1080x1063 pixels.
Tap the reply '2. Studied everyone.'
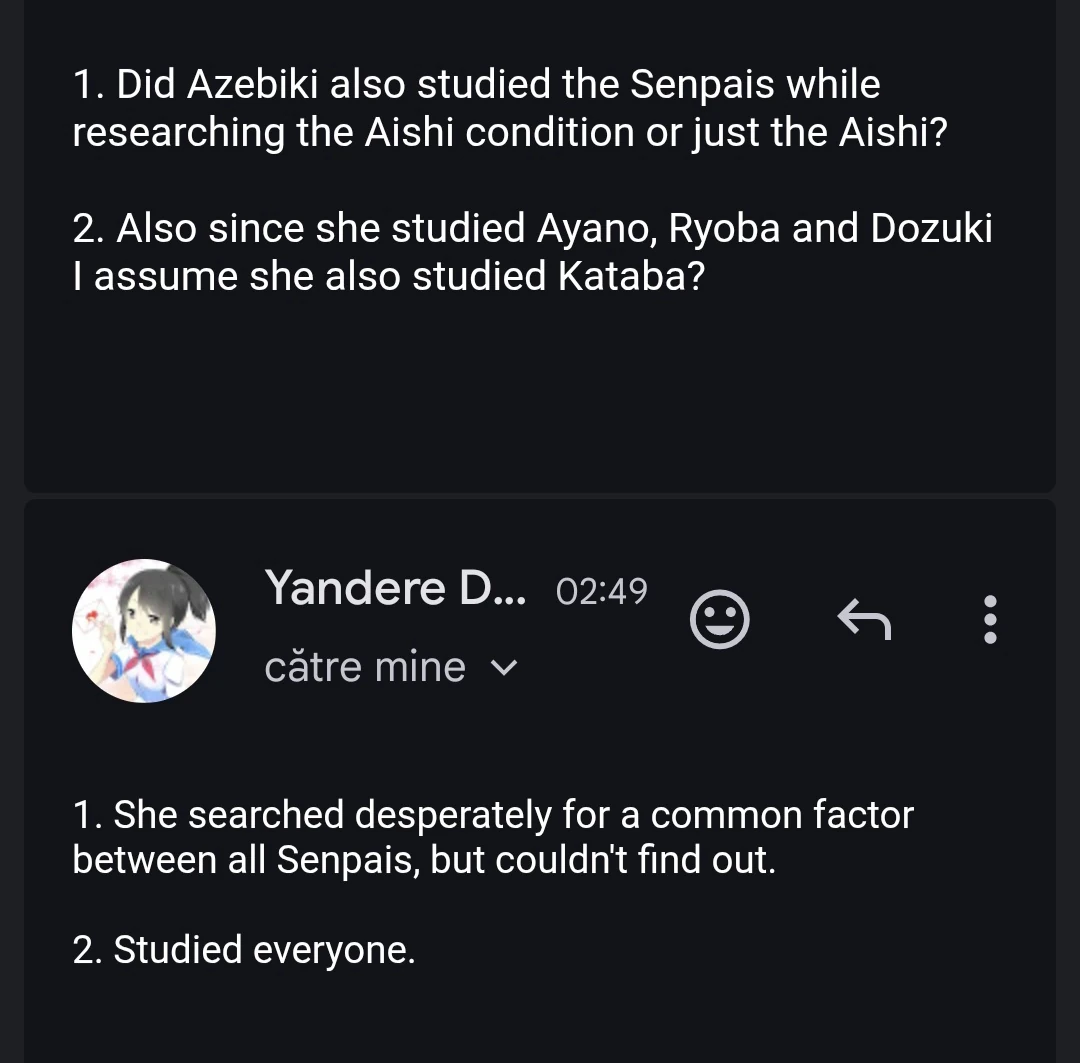coord(244,949)
